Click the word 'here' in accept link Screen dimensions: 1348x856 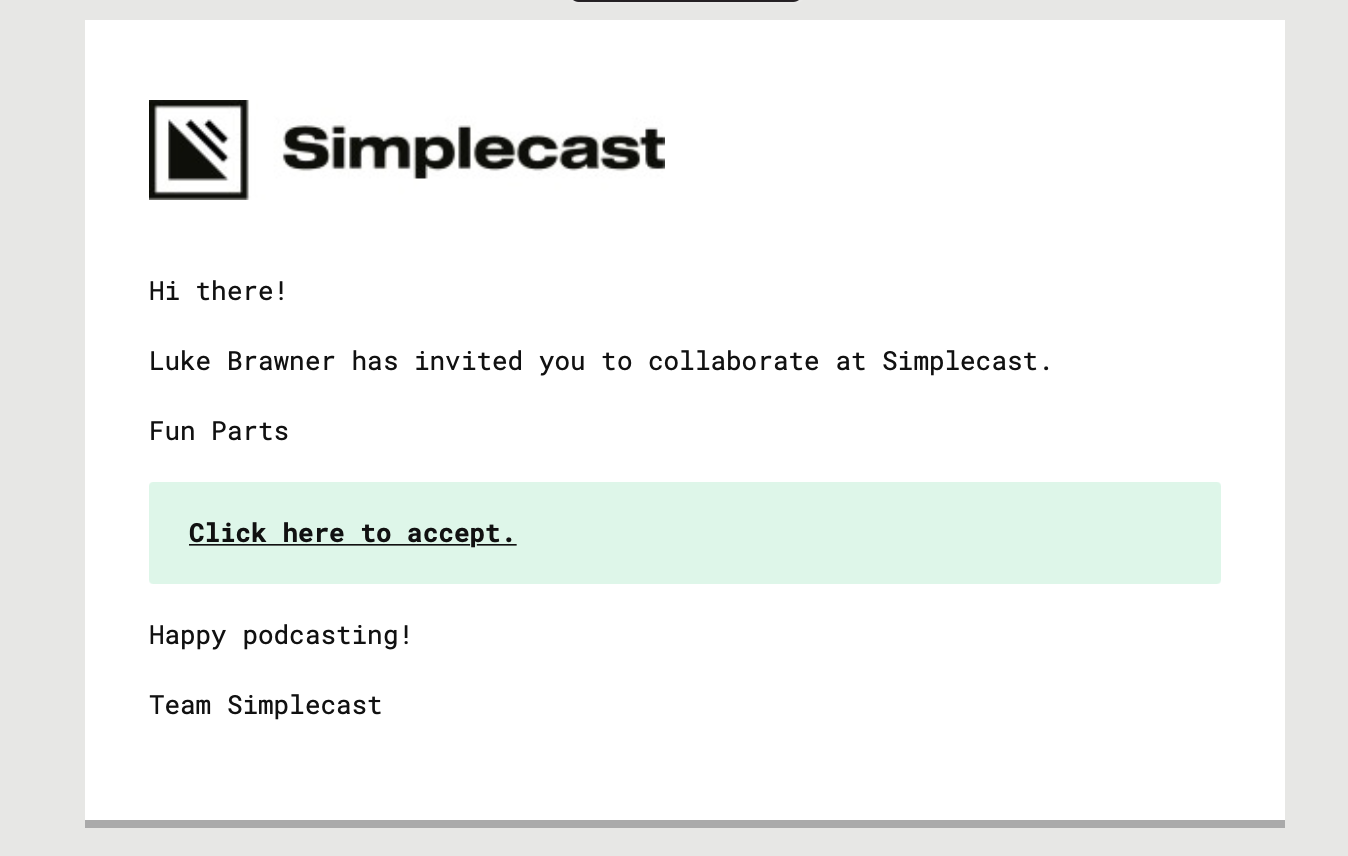click(x=313, y=533)
